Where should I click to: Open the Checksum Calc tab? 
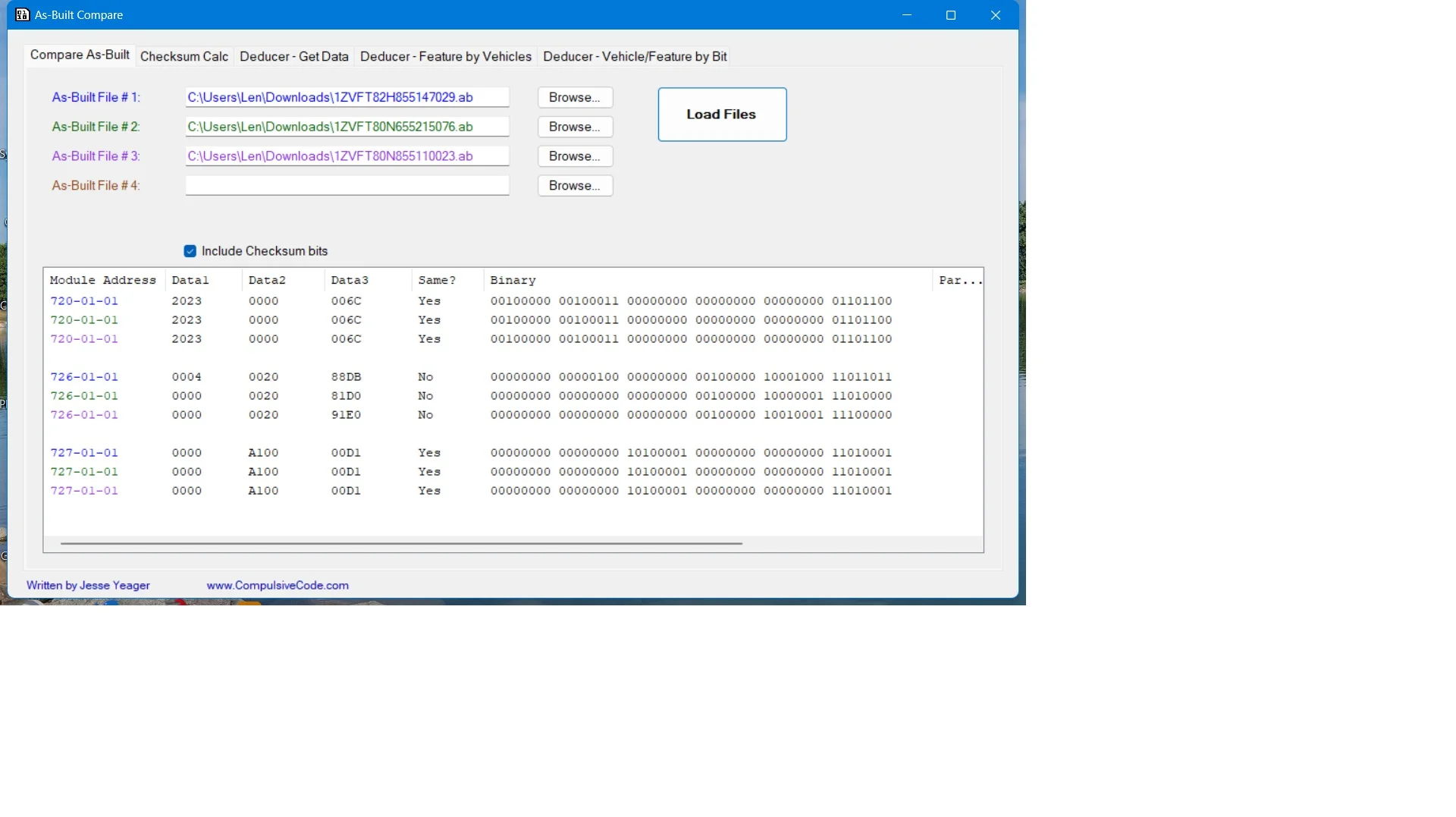pyautogui.click(x=184, y=56)
